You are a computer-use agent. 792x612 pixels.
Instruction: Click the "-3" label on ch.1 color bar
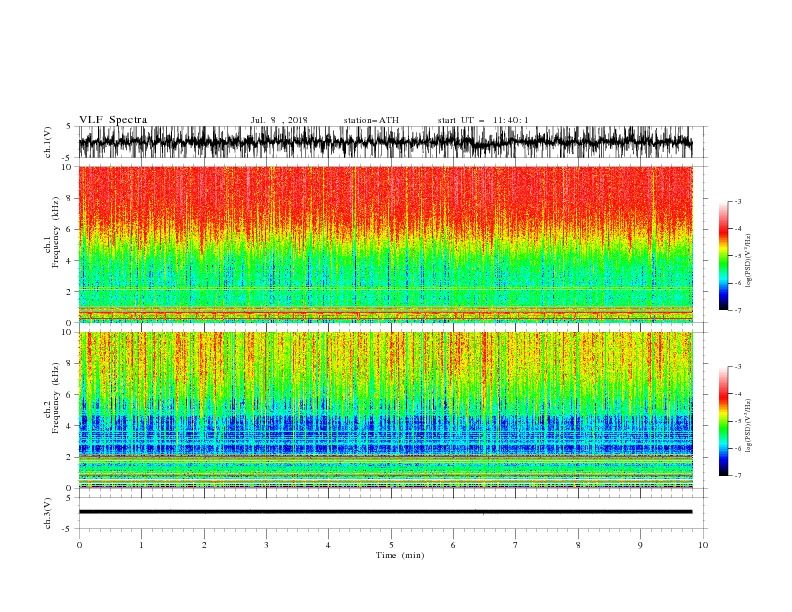point(738,201)
